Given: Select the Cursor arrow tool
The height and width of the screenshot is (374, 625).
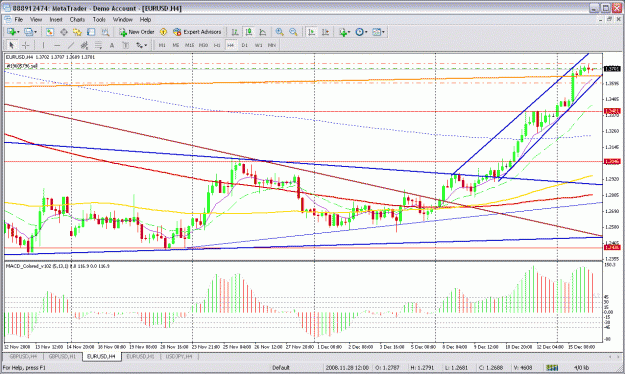Looking at the screenshot, I should [x=12, y=45].
